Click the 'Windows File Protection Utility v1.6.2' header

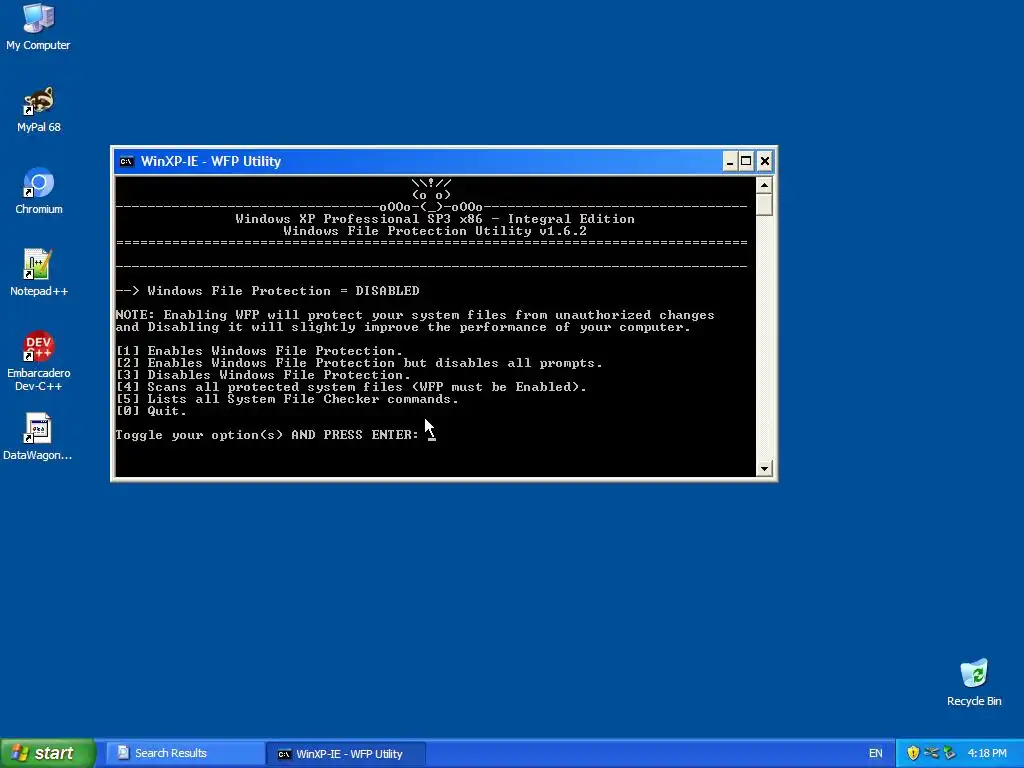coord(435,231)
